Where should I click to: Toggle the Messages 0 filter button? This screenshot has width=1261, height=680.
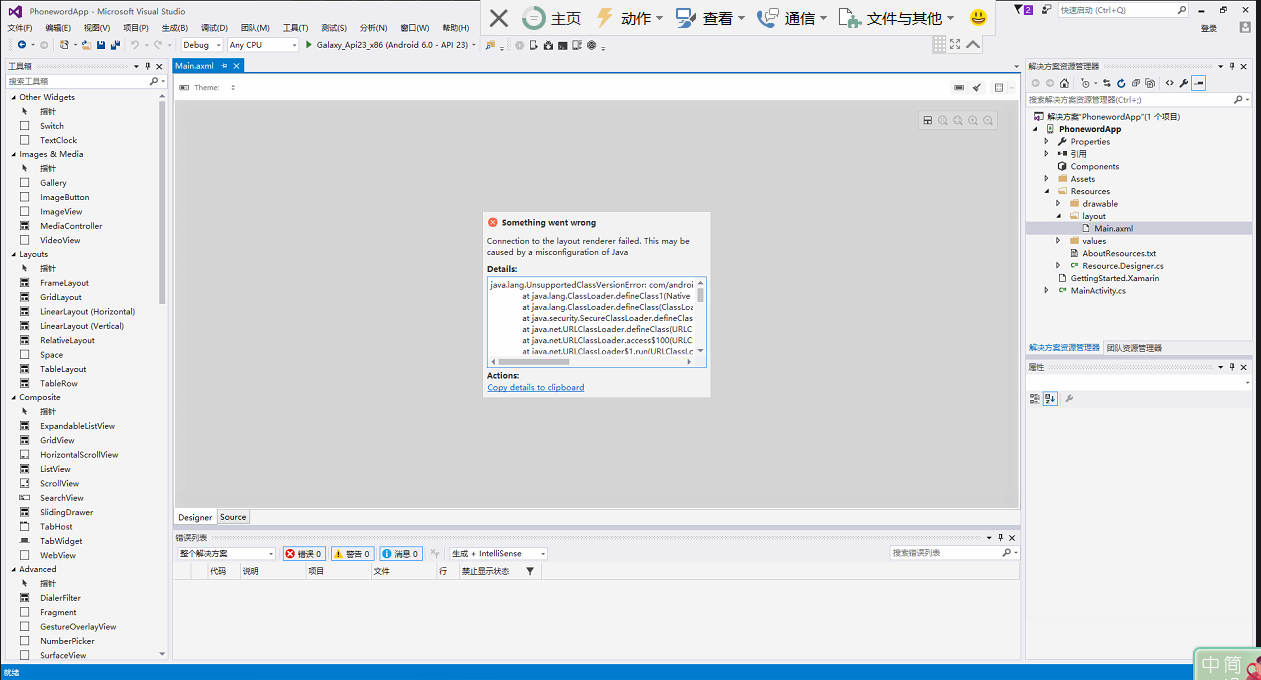tap(400, 553)
